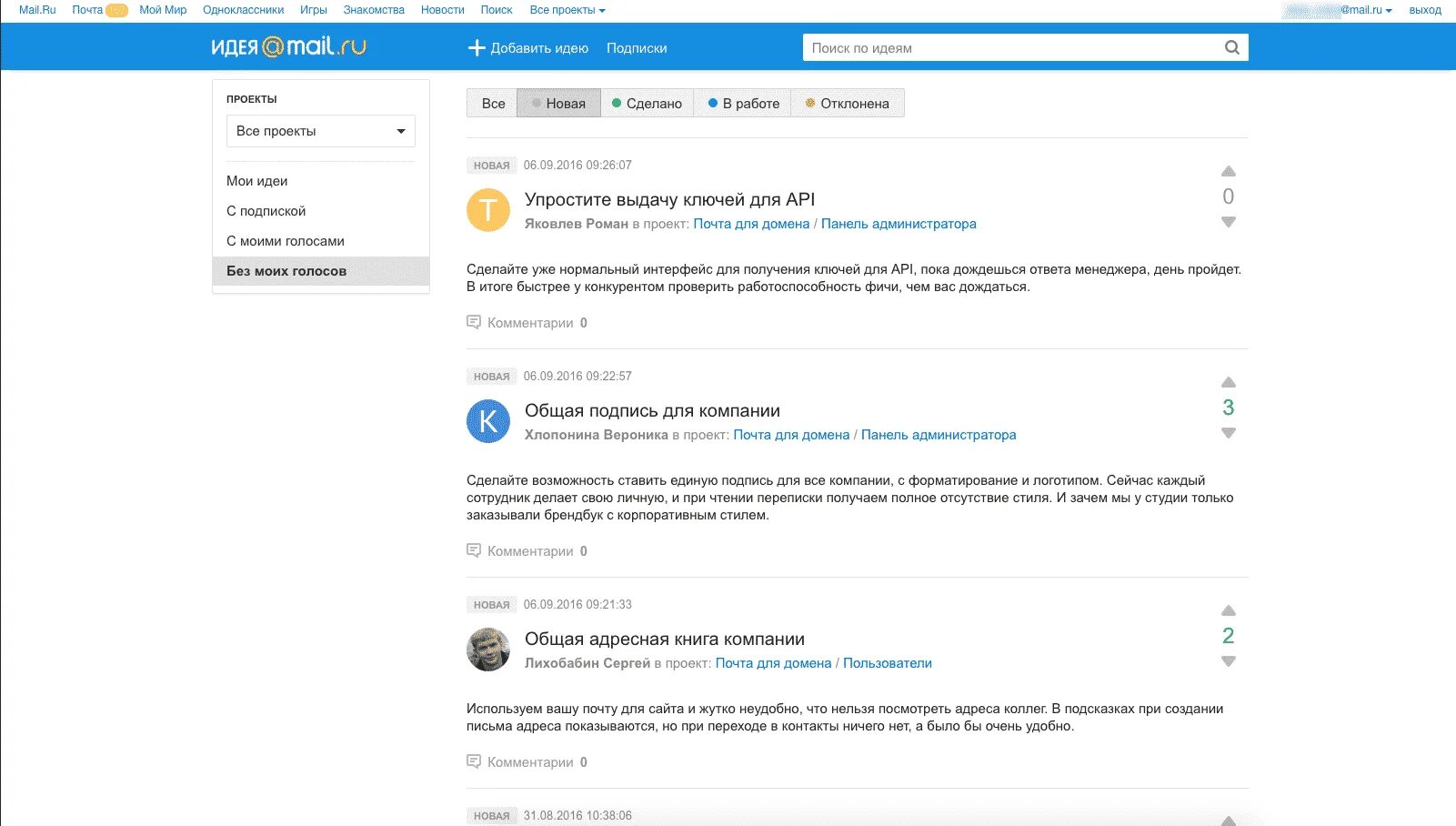Open Одноклассники in top bar

243,10
